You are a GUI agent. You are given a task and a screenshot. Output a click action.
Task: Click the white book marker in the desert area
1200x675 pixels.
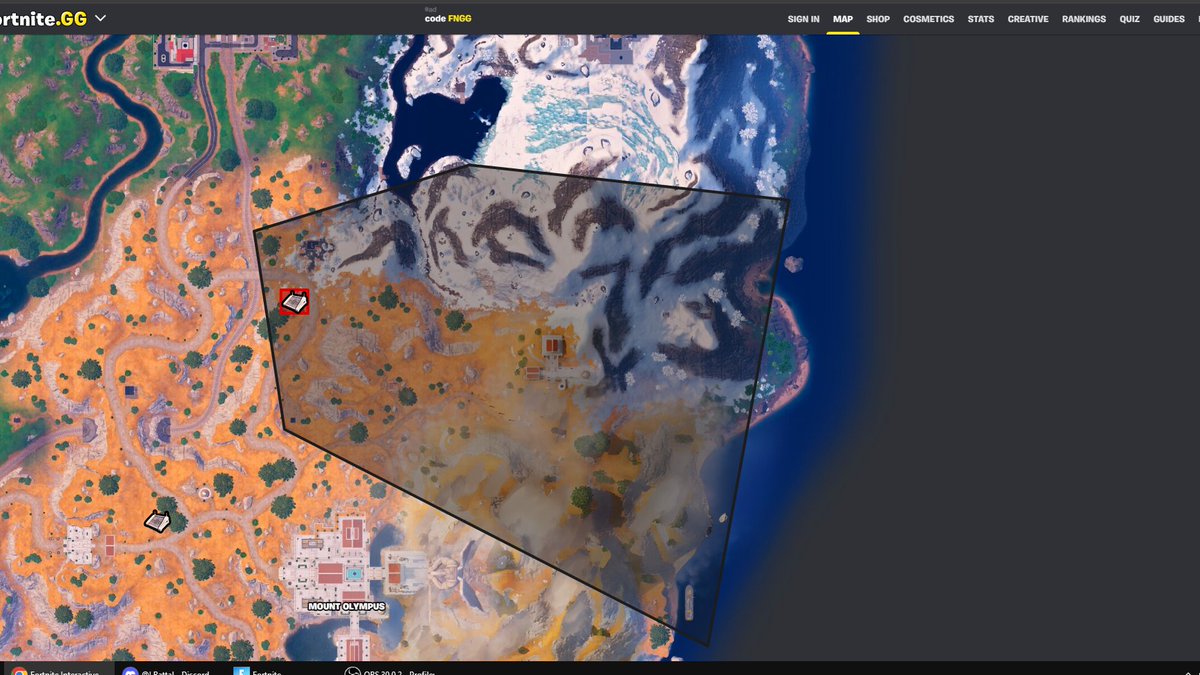click(157, 520)
